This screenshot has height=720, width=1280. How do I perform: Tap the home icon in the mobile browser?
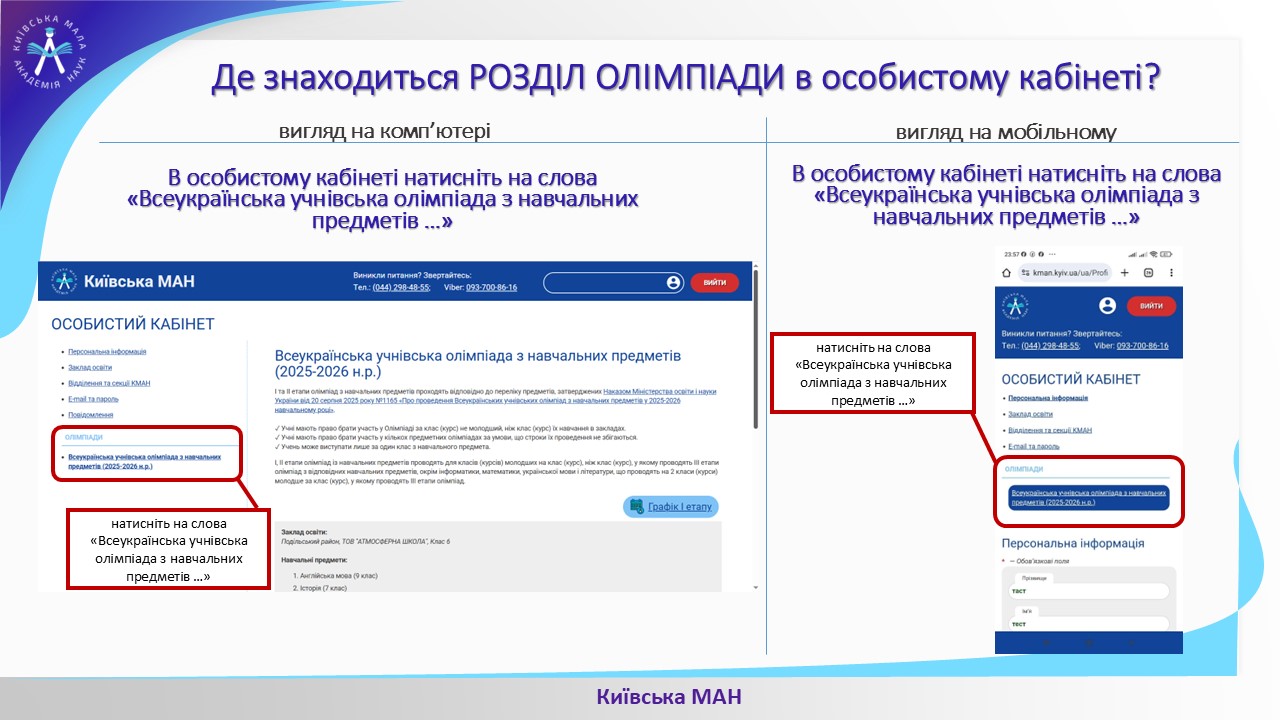coord(1006,273)
